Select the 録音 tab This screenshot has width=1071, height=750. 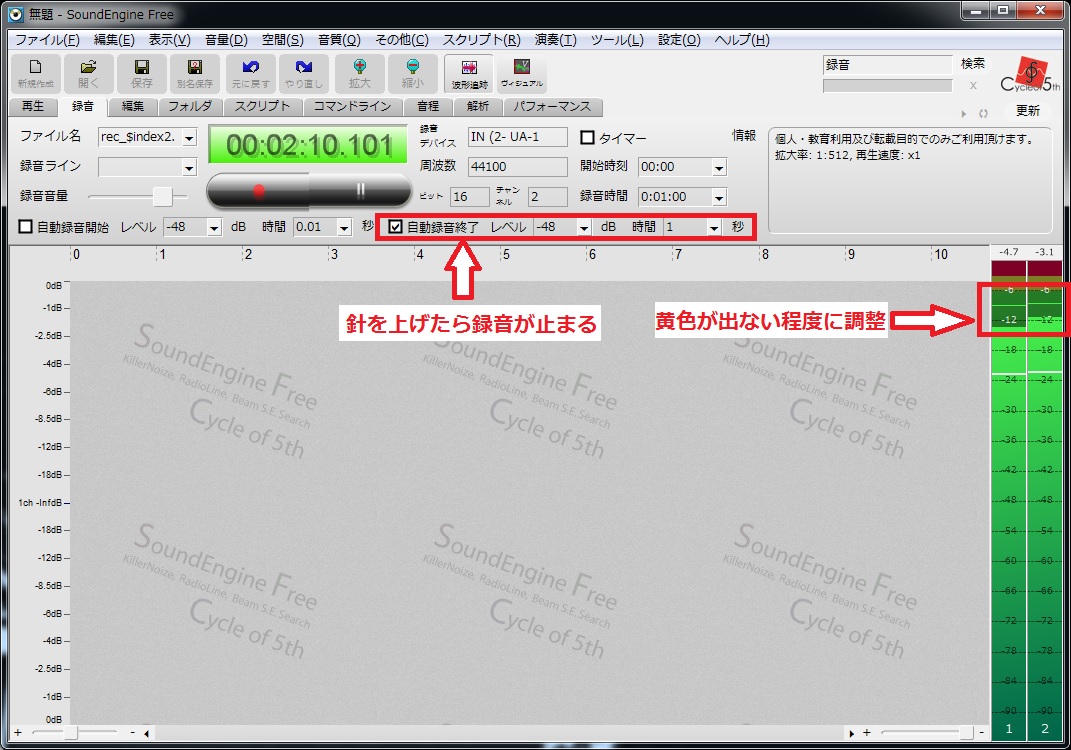tap(83, 106)
